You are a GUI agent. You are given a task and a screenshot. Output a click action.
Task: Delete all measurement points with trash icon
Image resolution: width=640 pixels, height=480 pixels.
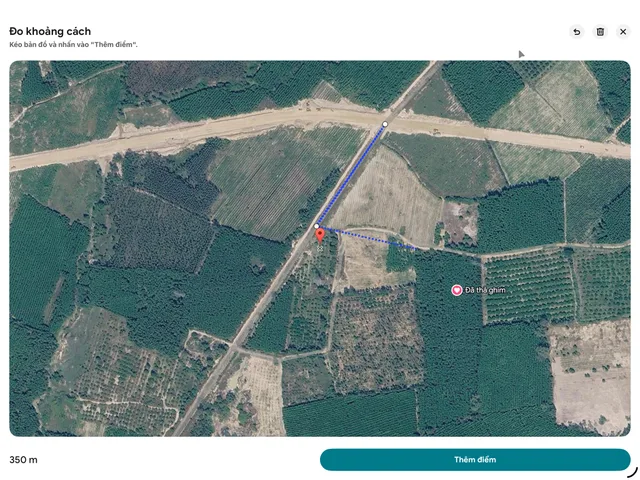tap(600, 32)
